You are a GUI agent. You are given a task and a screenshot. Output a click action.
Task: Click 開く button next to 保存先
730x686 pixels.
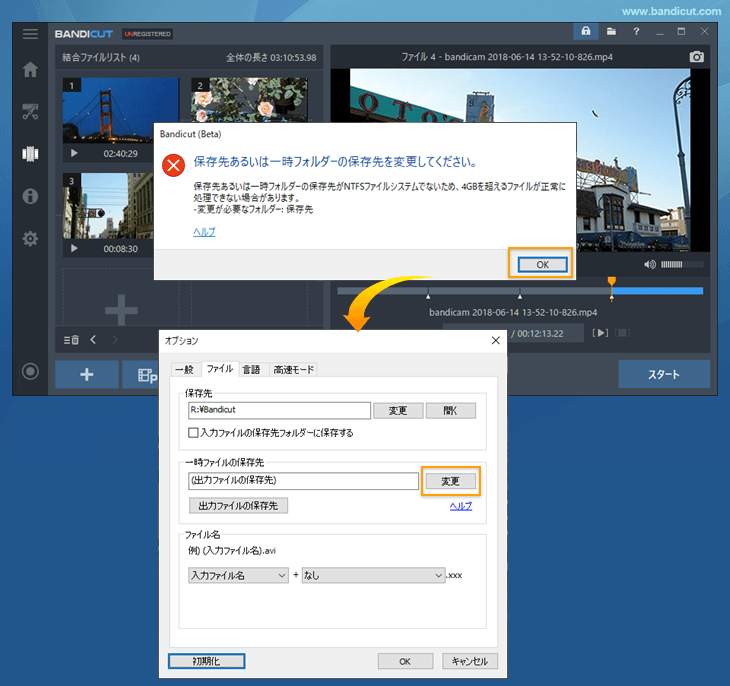[450, 410]
